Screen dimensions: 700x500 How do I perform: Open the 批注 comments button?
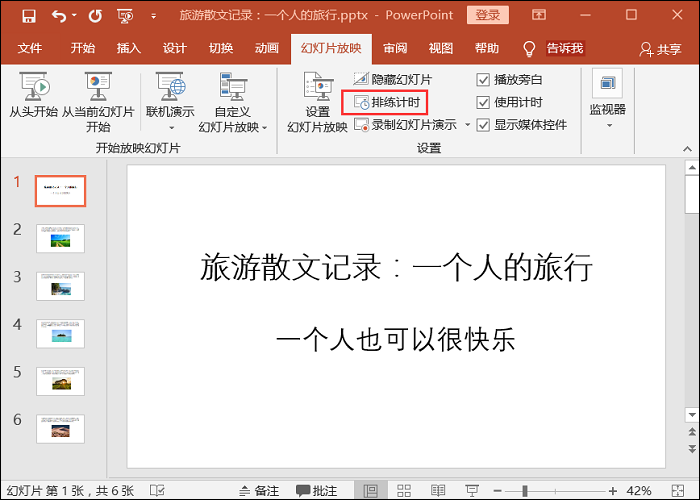[317, 491]
